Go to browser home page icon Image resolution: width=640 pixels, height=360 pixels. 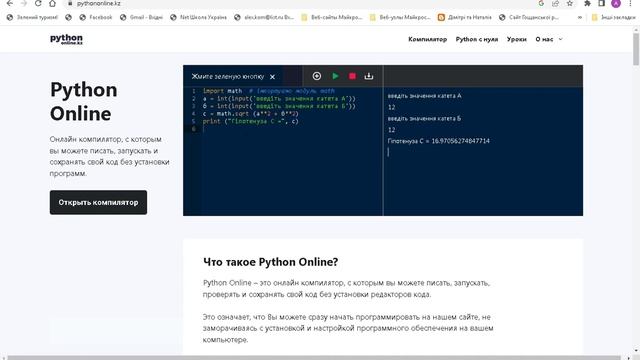[x=52, y=3]
